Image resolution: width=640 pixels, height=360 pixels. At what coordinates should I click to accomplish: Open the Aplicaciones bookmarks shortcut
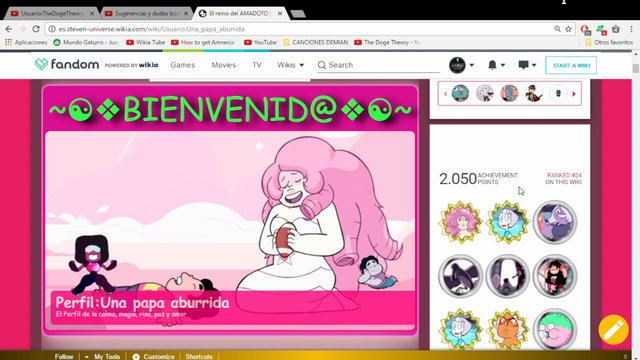(x=26, y=42)
